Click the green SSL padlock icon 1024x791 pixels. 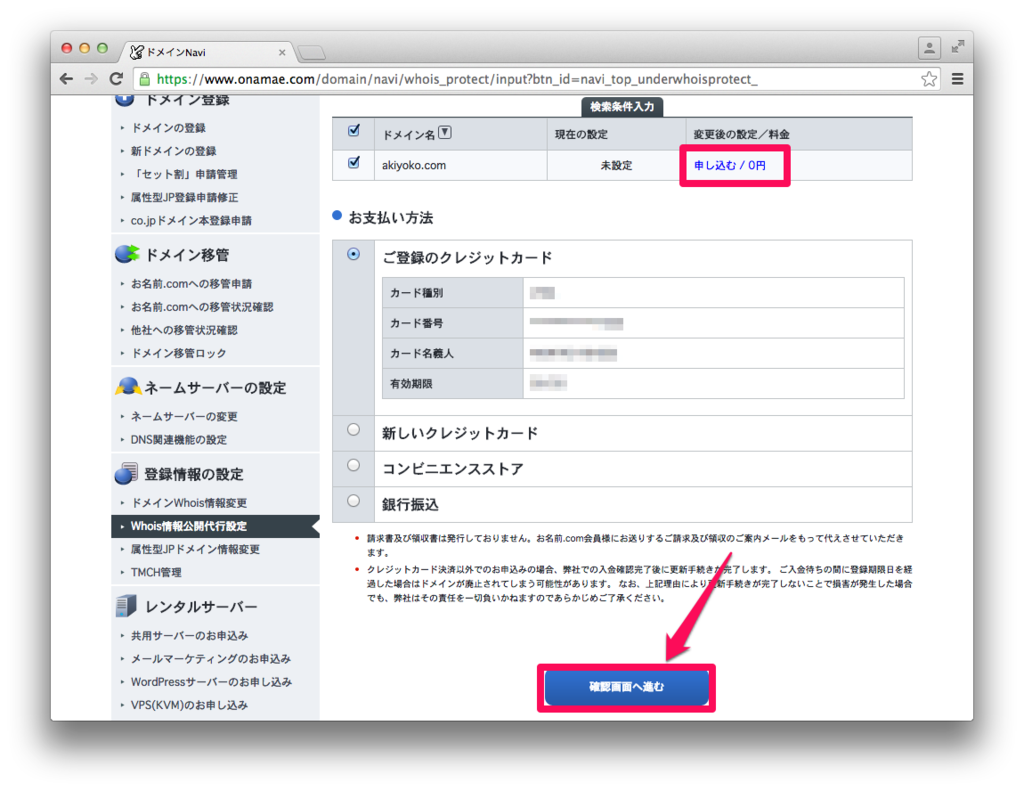click(144, 79)
